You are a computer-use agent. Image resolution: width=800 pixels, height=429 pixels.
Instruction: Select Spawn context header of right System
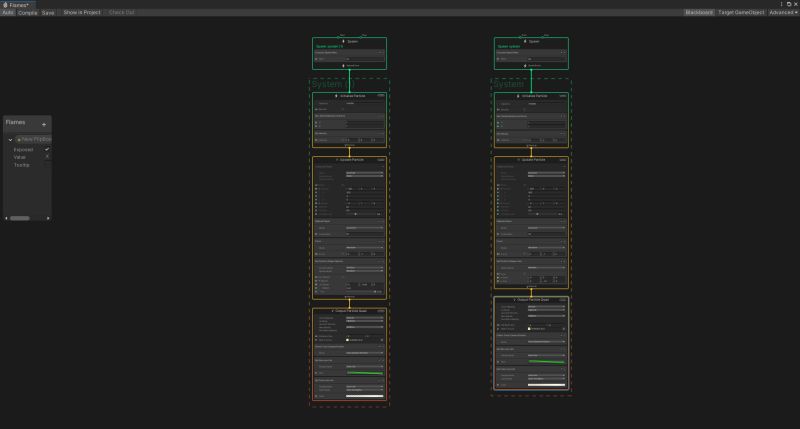click(x=531, y=41)
